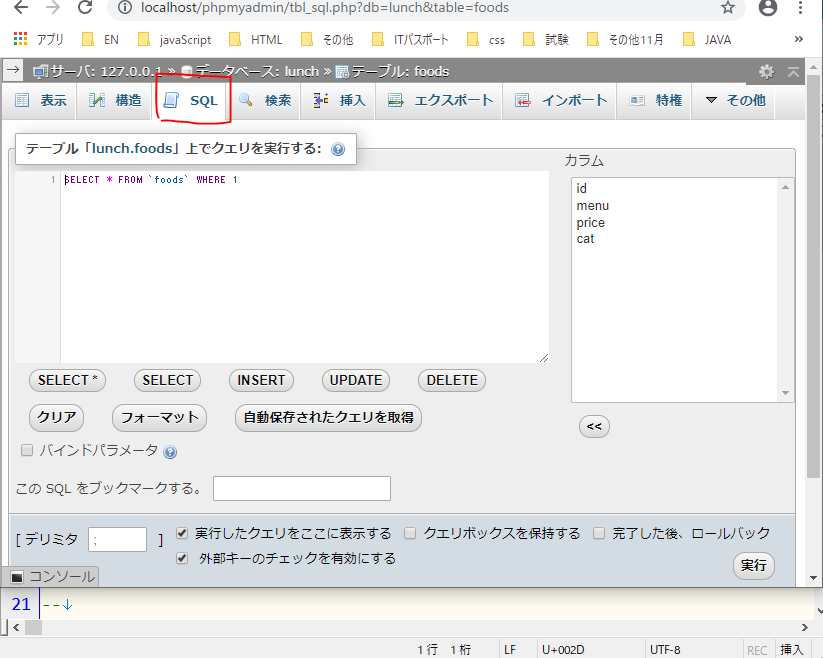Open the help icon beside query heading
This screenshot has width=823, height=658.
[338, 150]
